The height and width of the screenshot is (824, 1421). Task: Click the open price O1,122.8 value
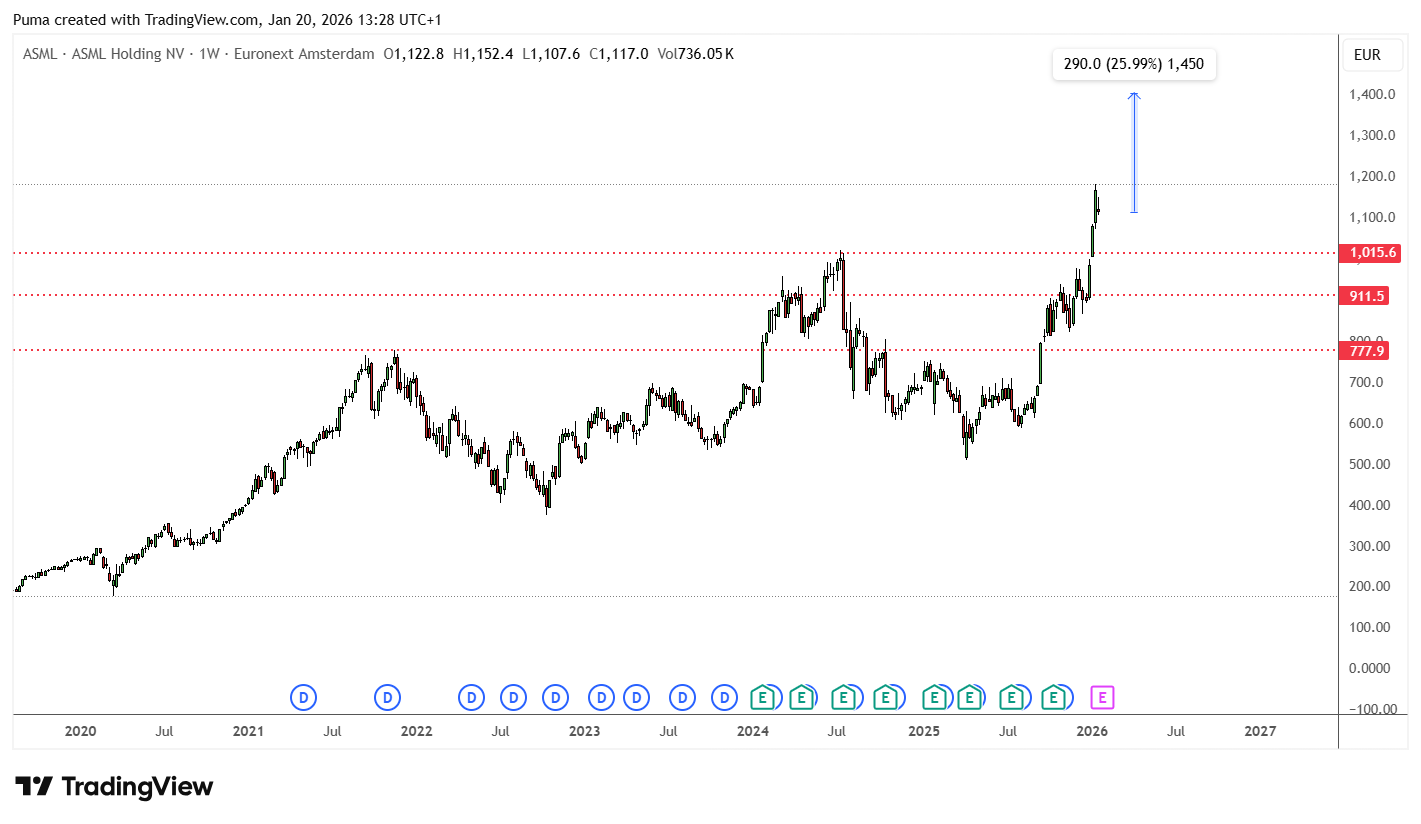tap(414, 54)
